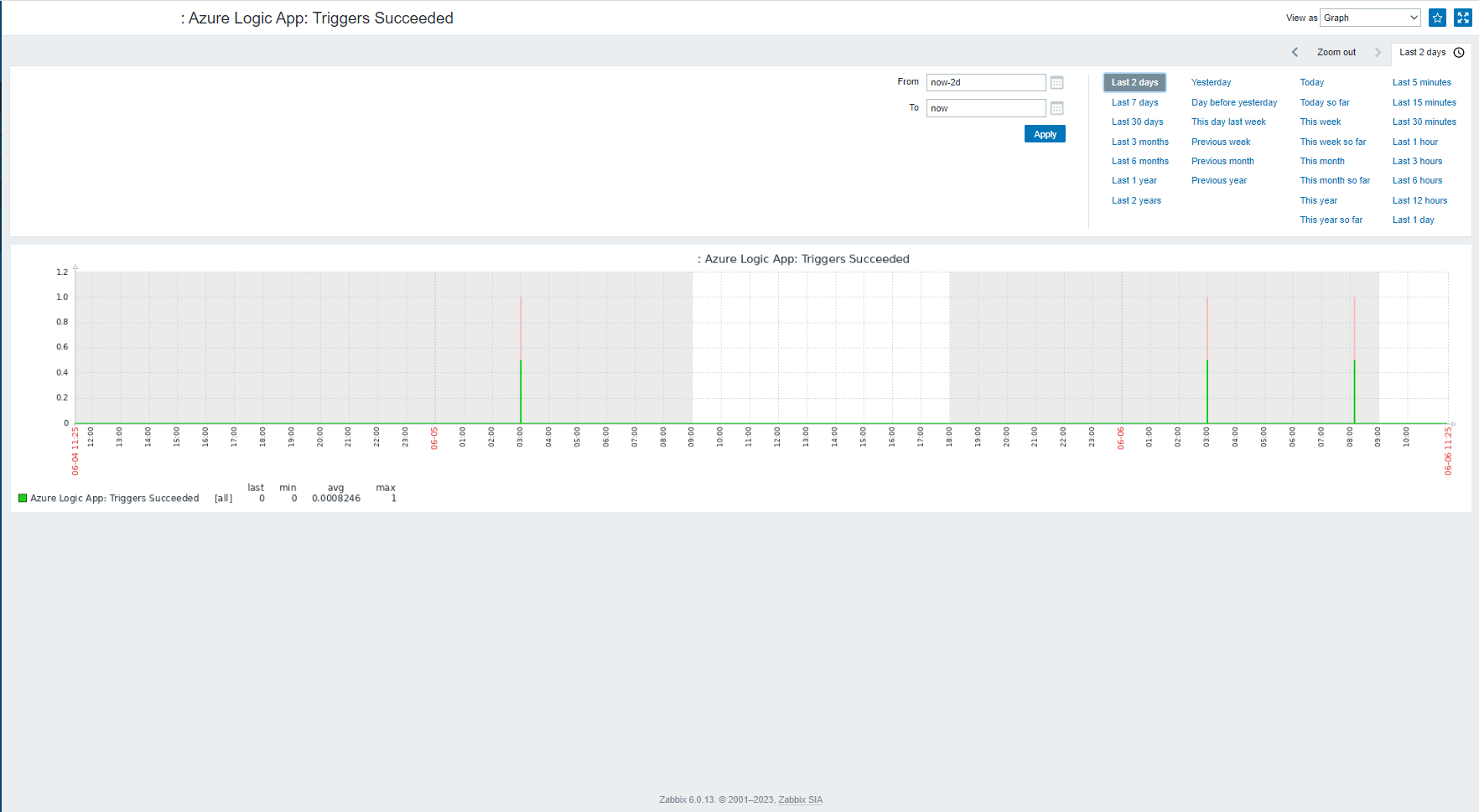1479x812 pixels.
Task: Click the From input field
Action: pyautogui.click(x=986, y=82)
